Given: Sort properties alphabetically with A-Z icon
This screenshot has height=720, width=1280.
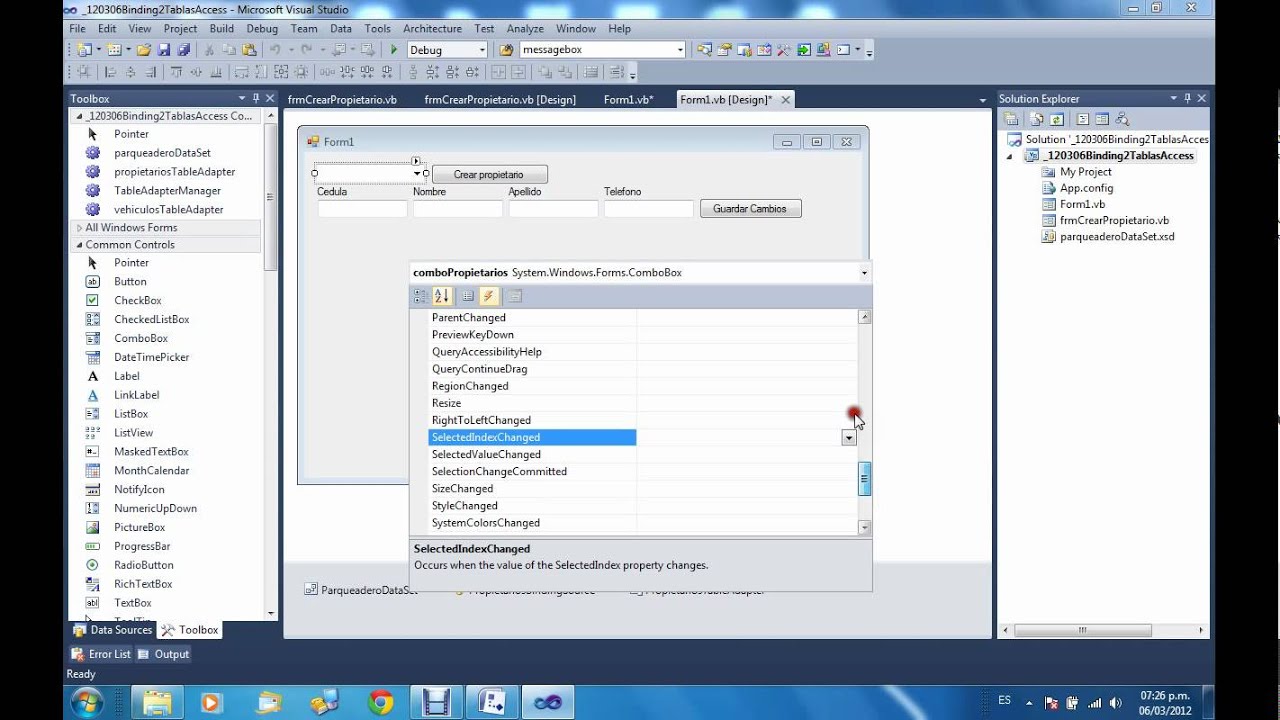Looking at the screenshot, I should click(441, 296).
